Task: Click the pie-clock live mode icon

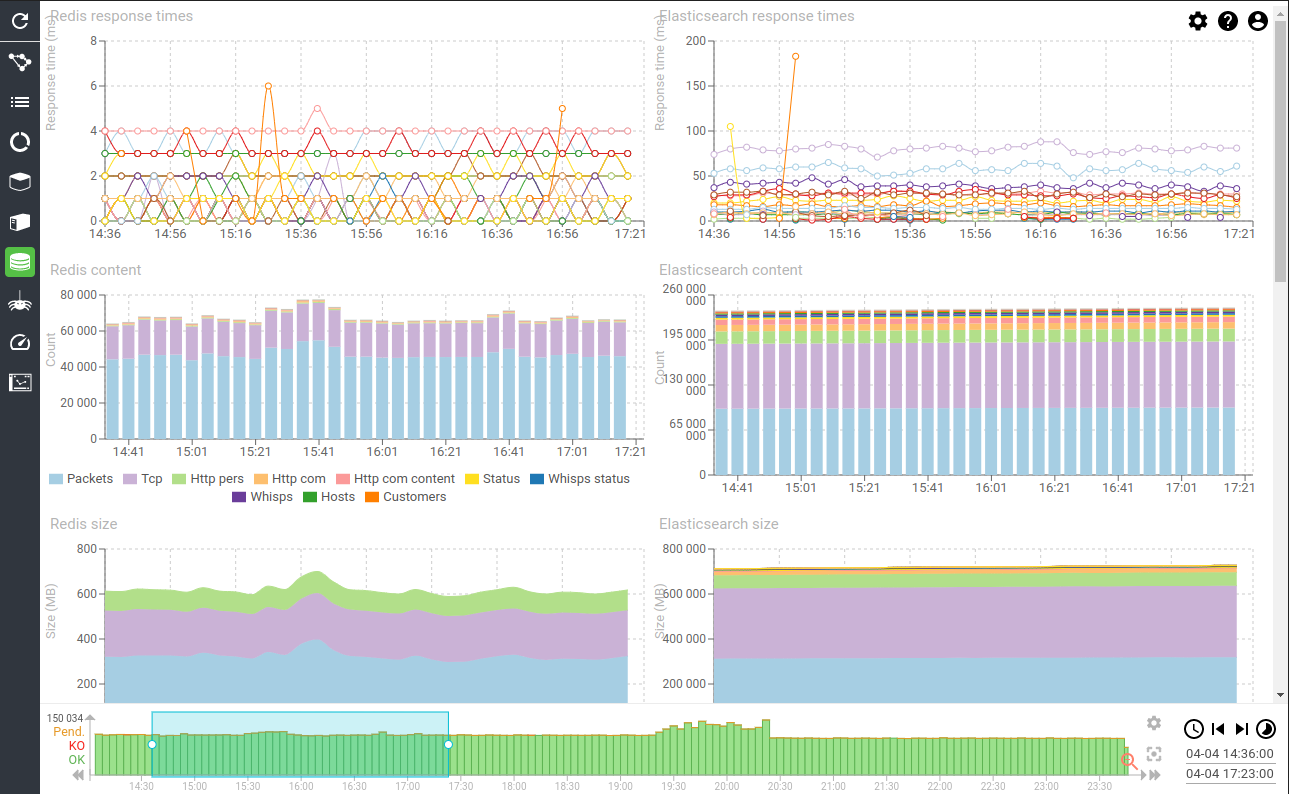Action: [x=1266, y=729]
